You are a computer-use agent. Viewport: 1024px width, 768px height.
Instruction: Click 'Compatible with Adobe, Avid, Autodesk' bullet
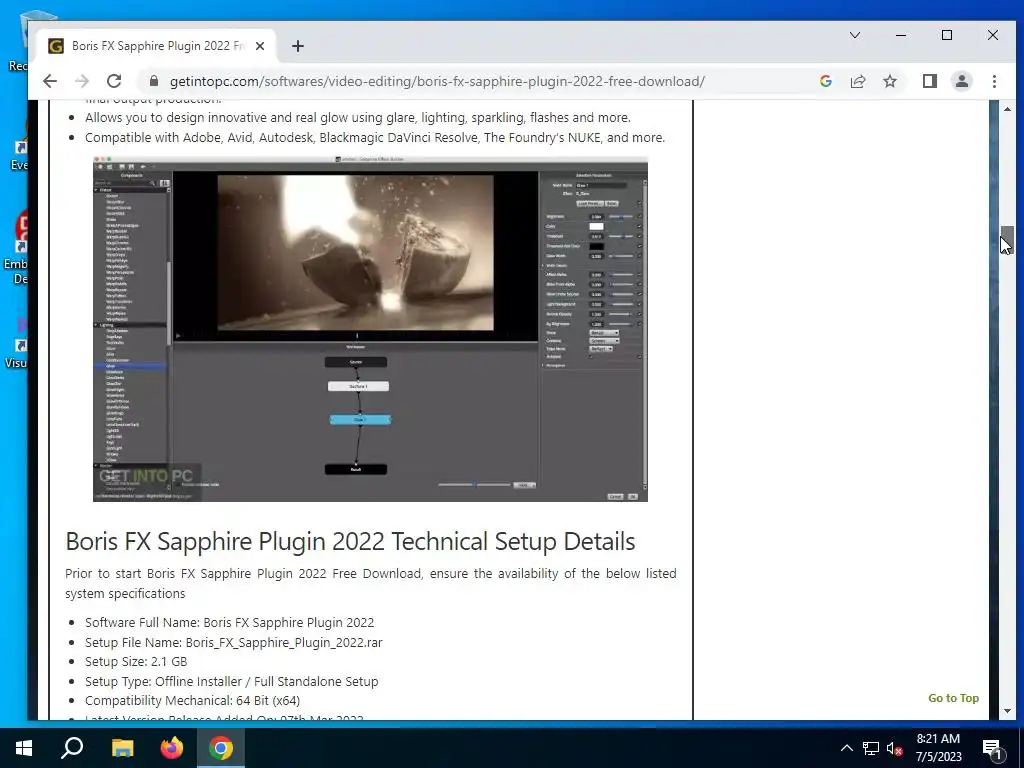(x=375, y=138)
